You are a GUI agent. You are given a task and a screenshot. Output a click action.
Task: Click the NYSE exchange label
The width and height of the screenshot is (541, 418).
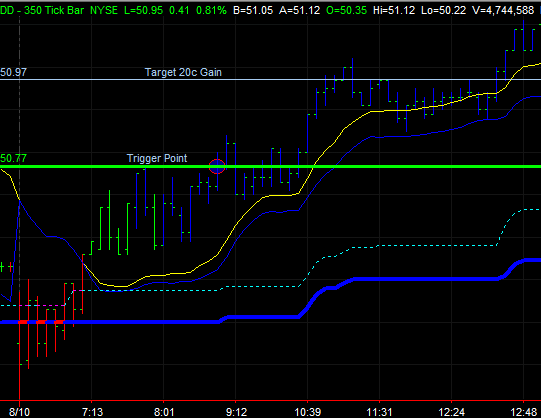tap(104, 10)
